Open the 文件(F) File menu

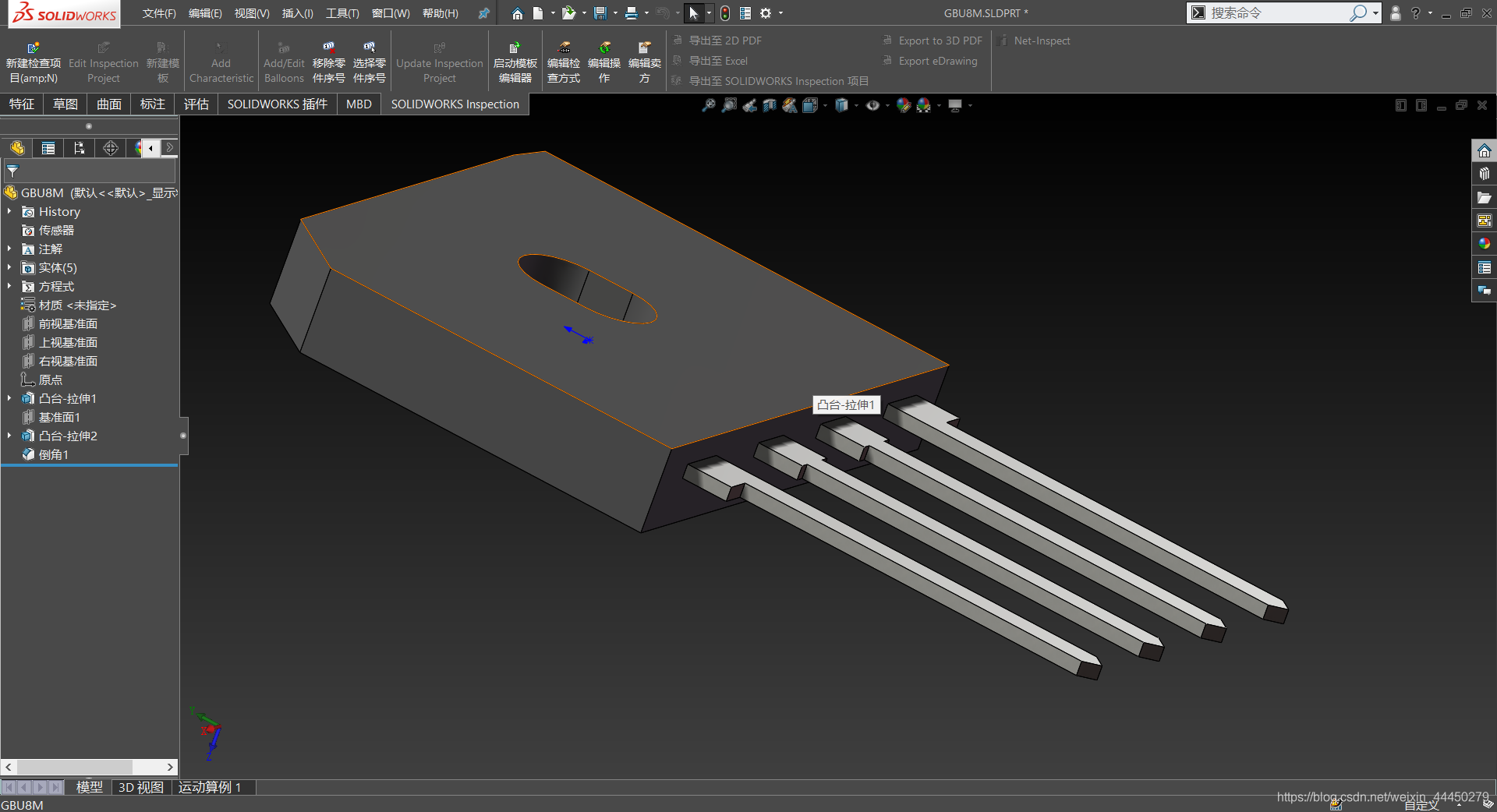click(159, 13)
